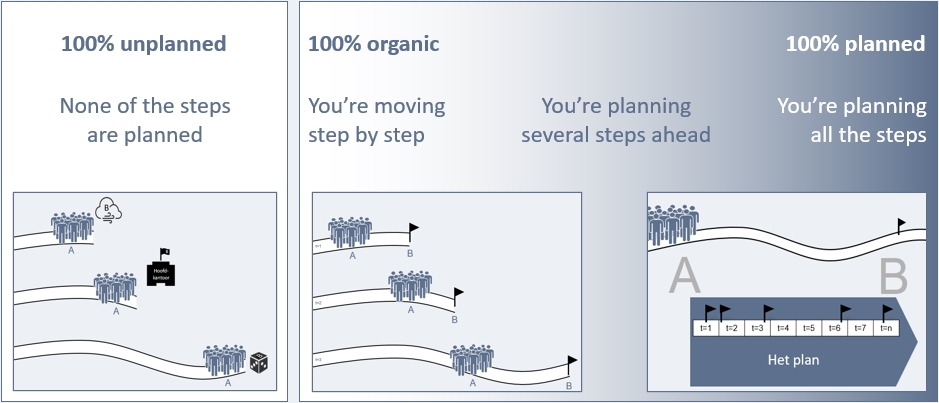Select the large letter B in planned panel

(893, 277)
